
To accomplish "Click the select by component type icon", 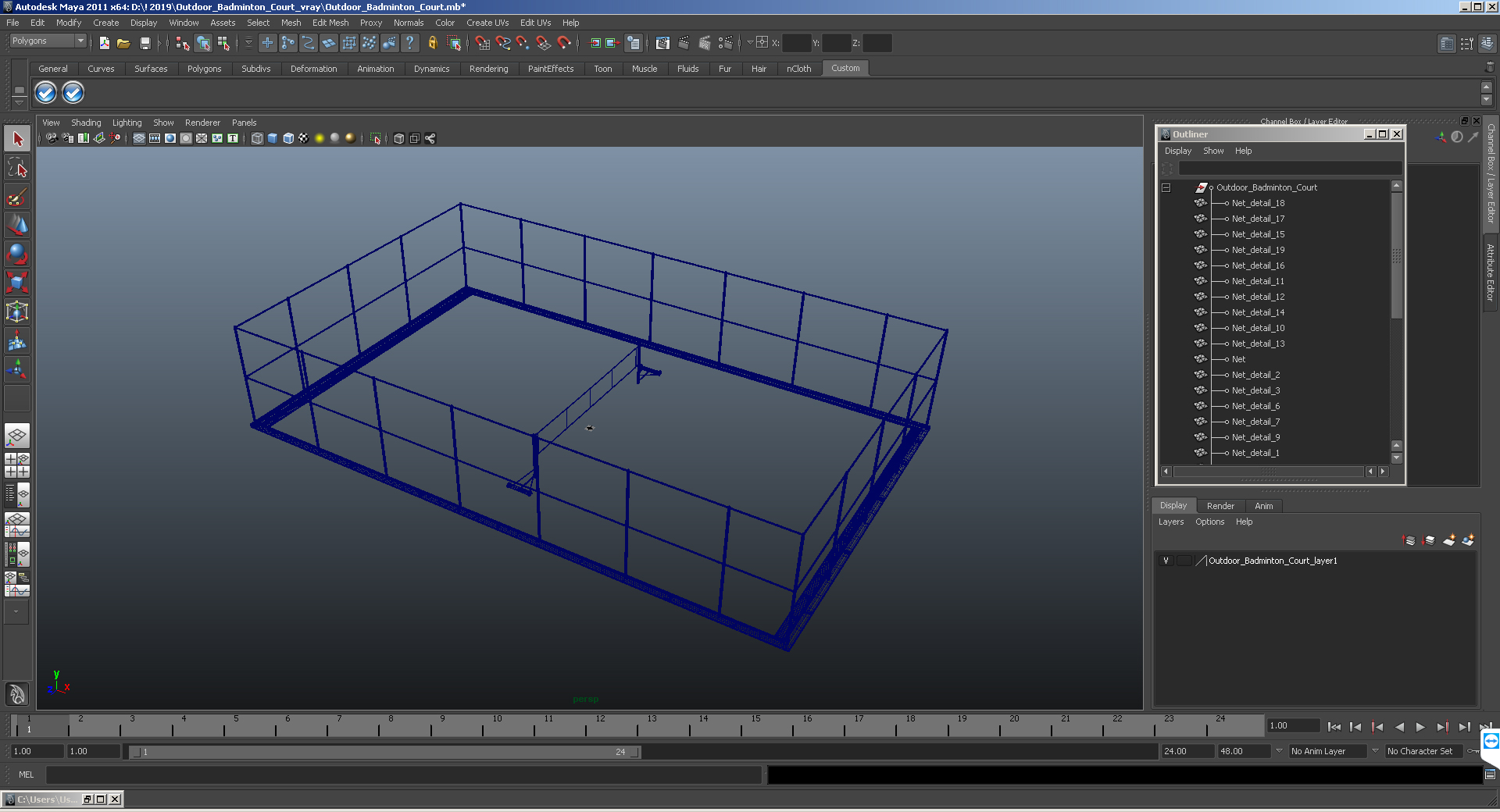I will point(223,43).
